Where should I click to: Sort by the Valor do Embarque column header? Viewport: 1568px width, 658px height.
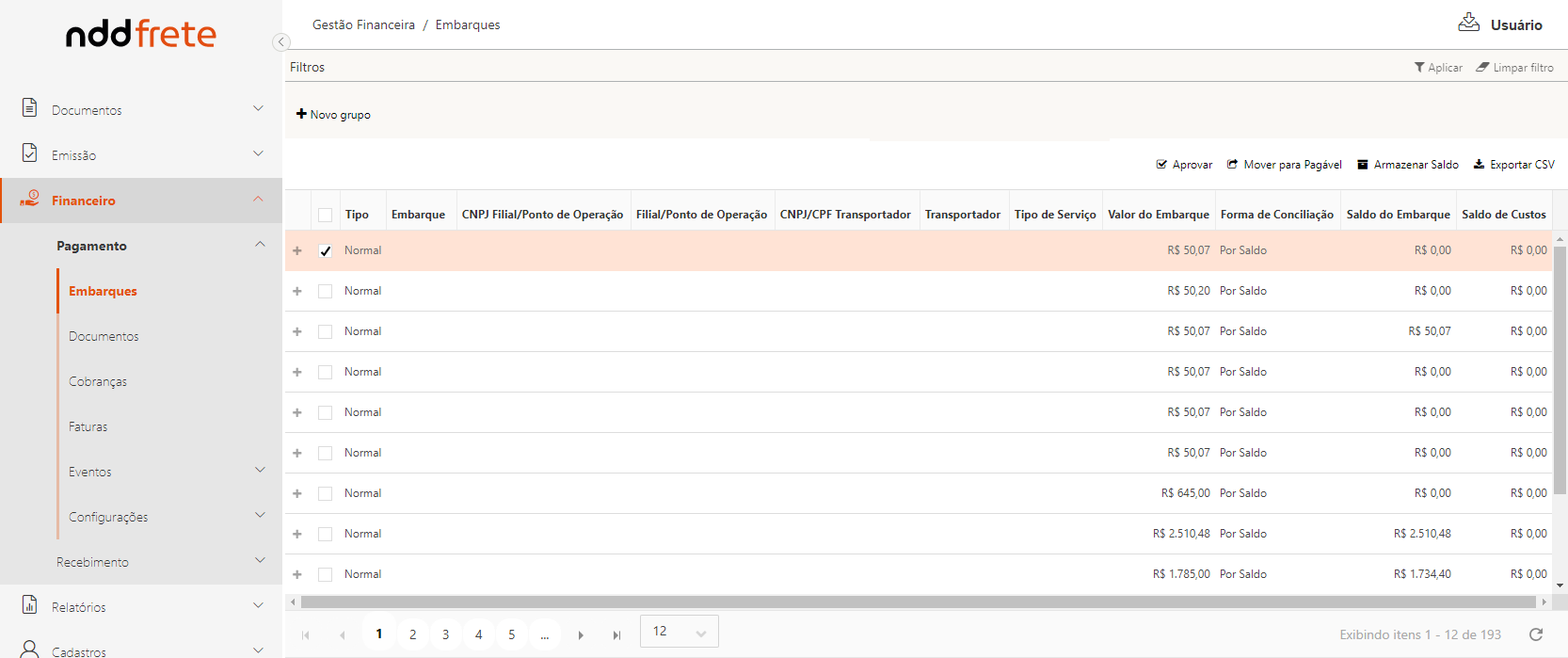[x=1158, y=215]
